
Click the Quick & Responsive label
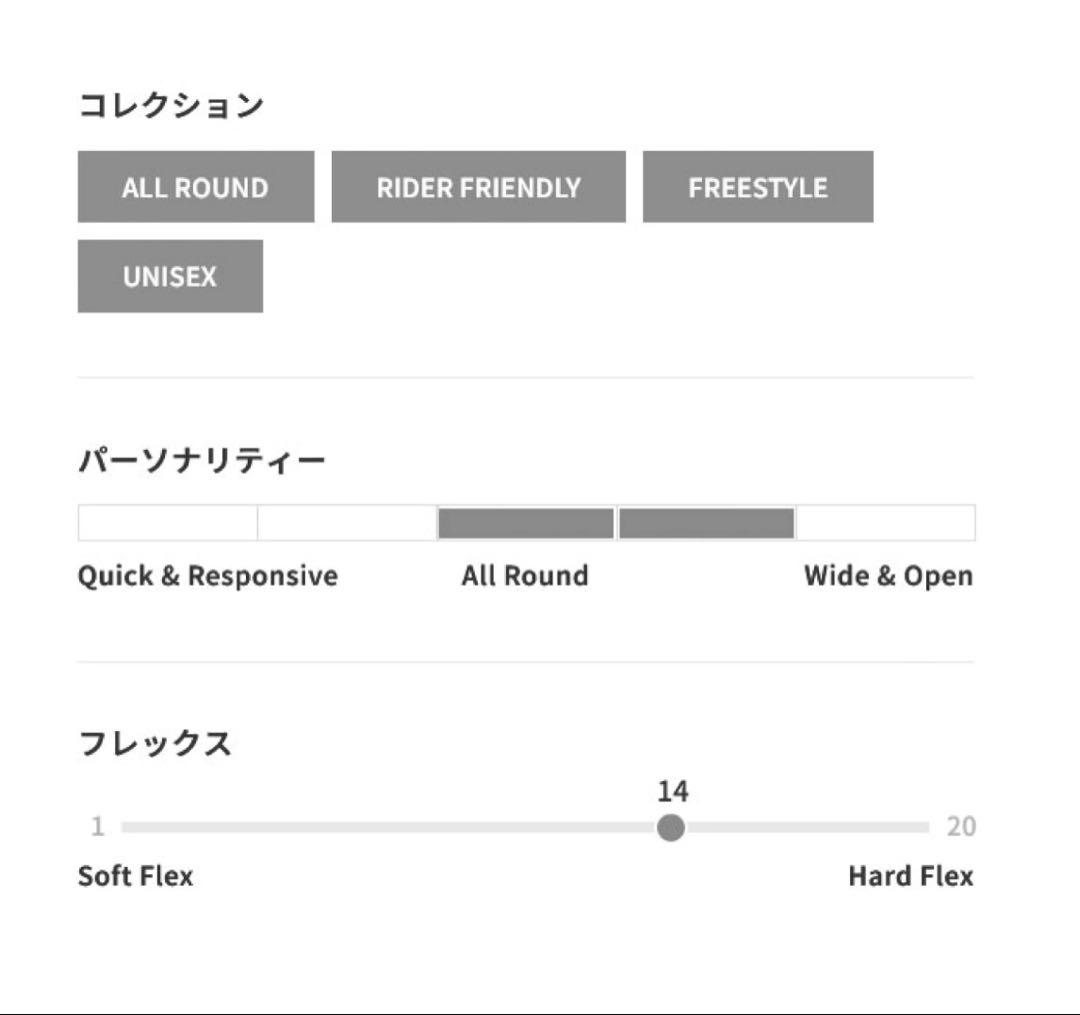click(207, 576)
